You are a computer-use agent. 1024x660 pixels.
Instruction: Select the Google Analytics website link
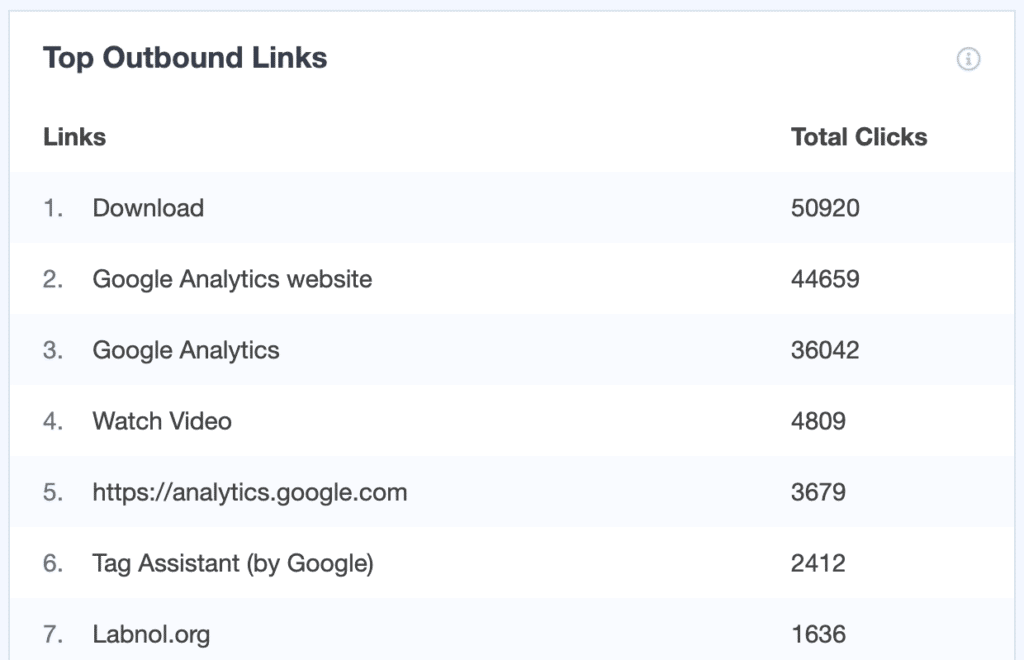click(x=232, y=279)
